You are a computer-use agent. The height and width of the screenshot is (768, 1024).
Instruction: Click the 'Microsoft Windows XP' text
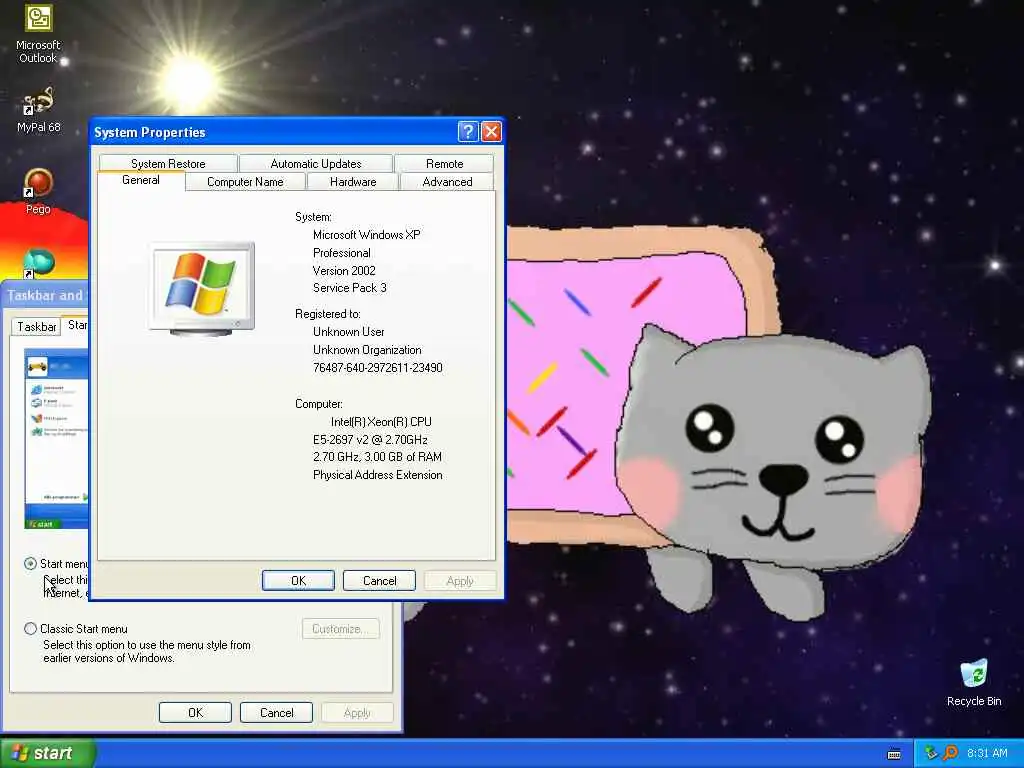point(366,234)
